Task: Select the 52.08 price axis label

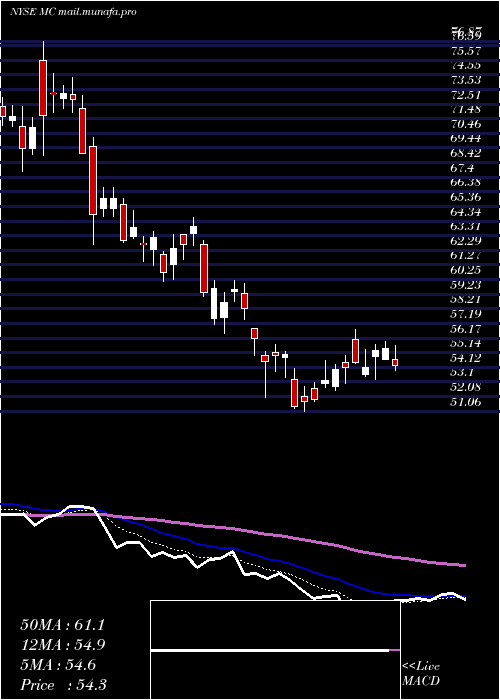Action: [466, 388]
